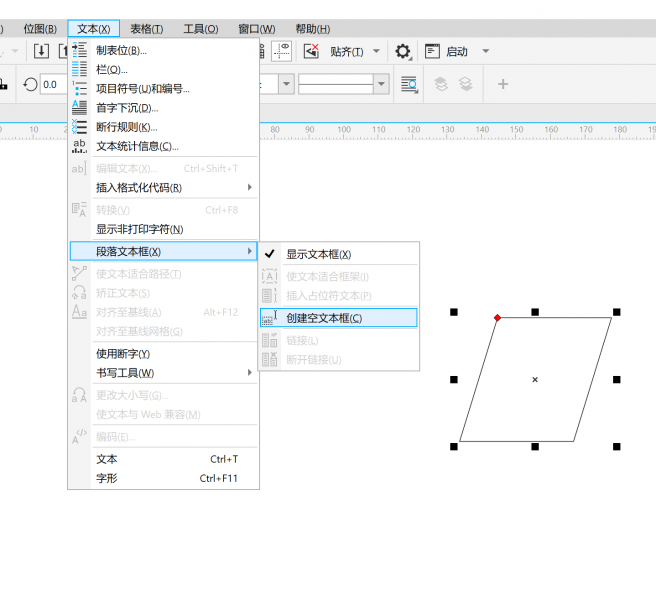
Task: Click the 启动 launcher window icon
Action: click(x=432, y=51)
